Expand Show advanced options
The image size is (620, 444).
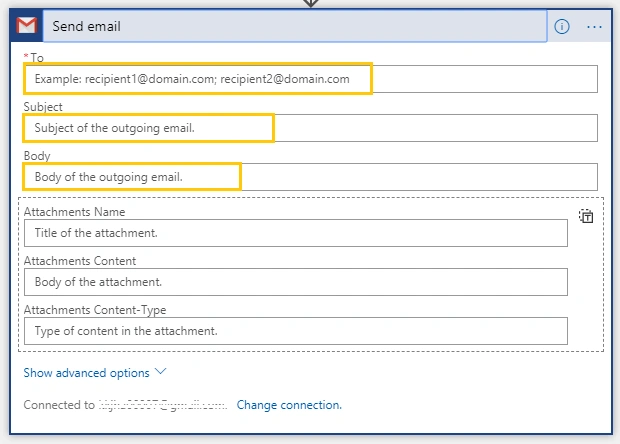tap(95, 372)
